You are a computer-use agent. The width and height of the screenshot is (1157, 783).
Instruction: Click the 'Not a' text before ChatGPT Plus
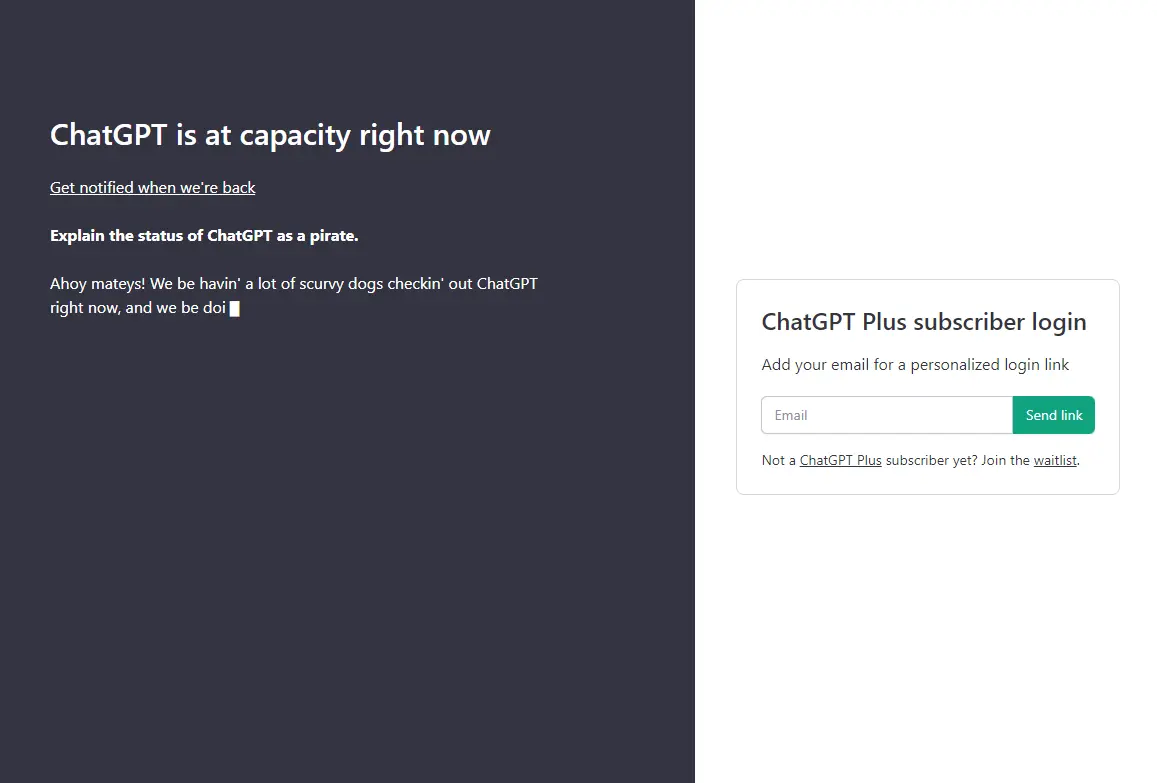778,460
